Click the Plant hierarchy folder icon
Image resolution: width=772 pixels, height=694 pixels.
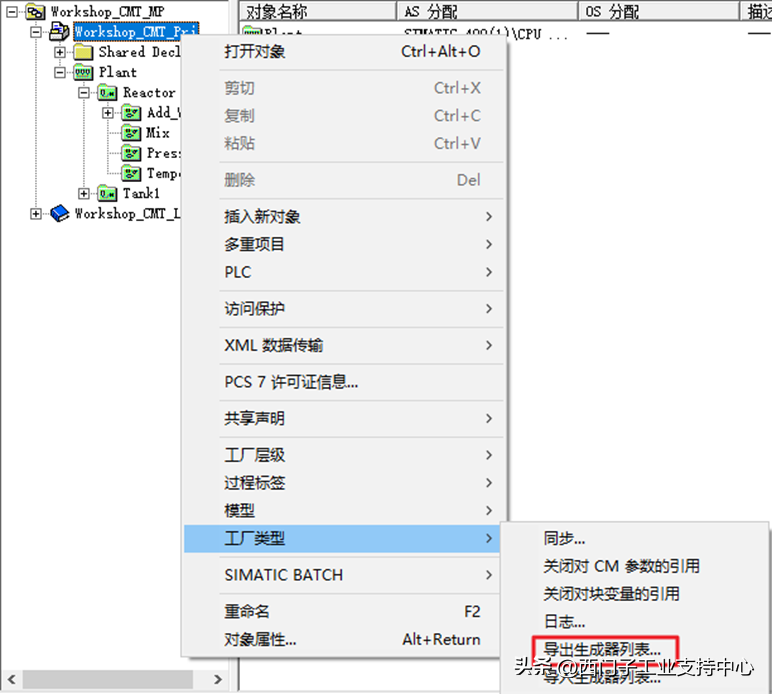(x=83, y=72)
